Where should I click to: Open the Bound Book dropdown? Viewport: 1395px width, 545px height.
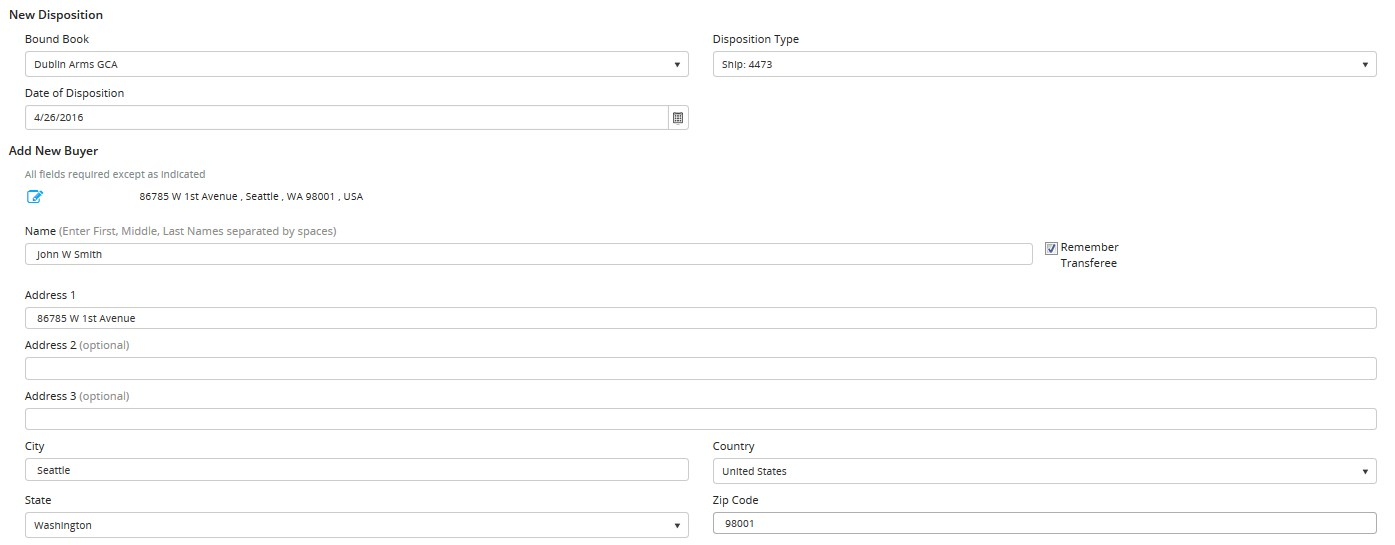[x=356, y=64]
